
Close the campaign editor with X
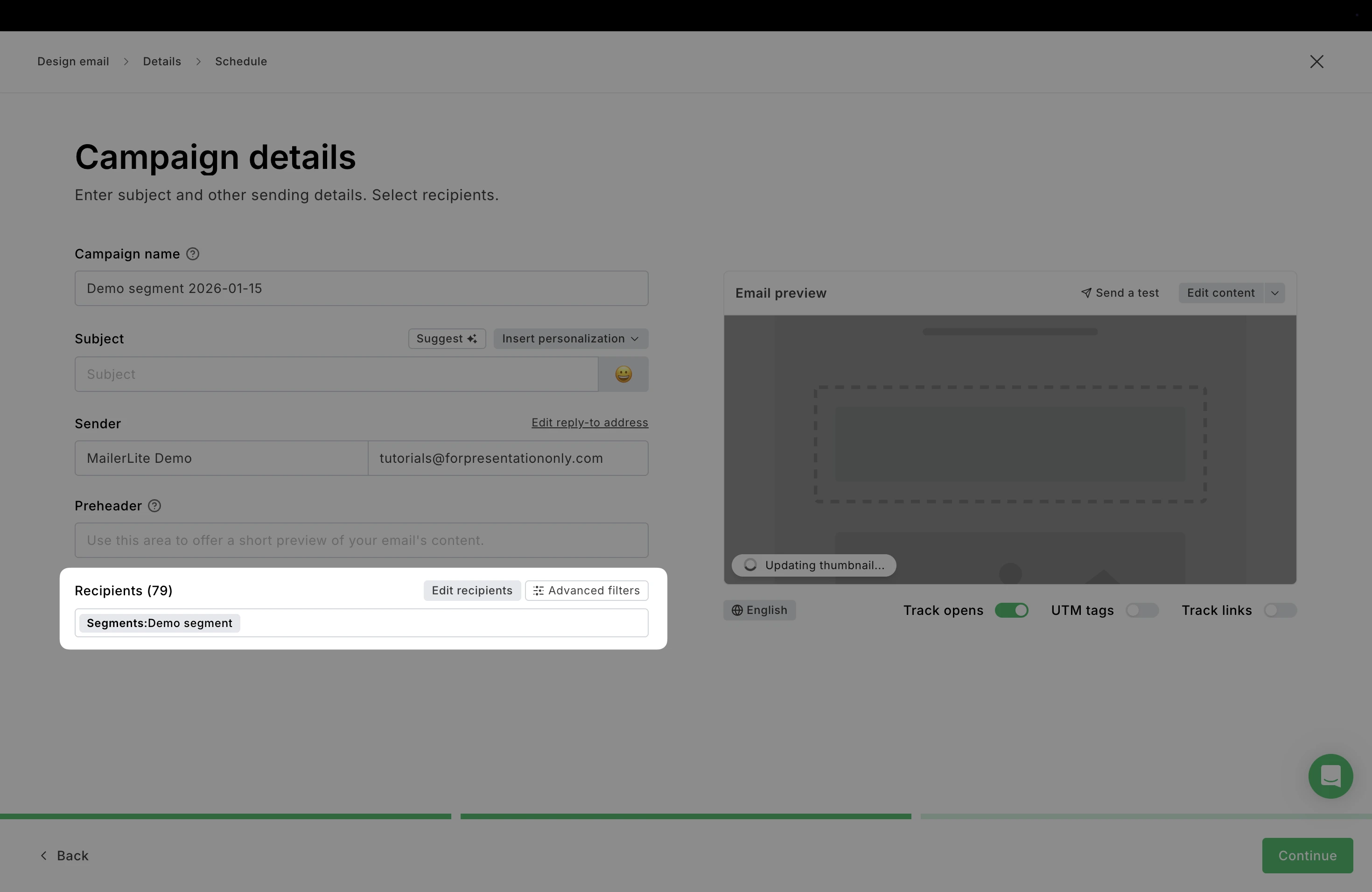point(1316,62)
